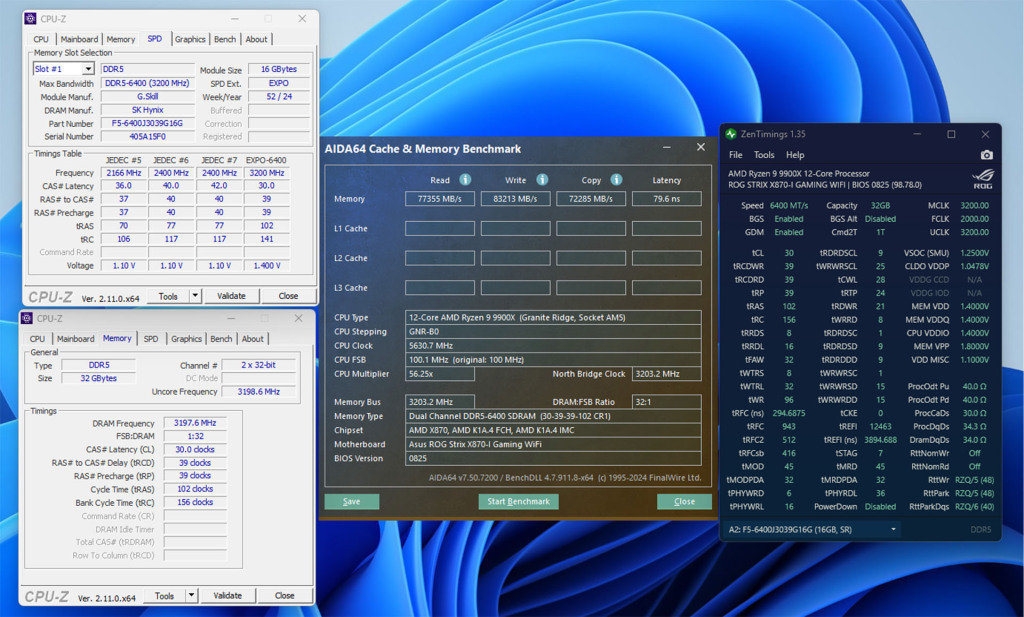Click the tRFC (ns) 294.6875 value in ZenTimings
1024x617 pixels.
tap(789, 413)
